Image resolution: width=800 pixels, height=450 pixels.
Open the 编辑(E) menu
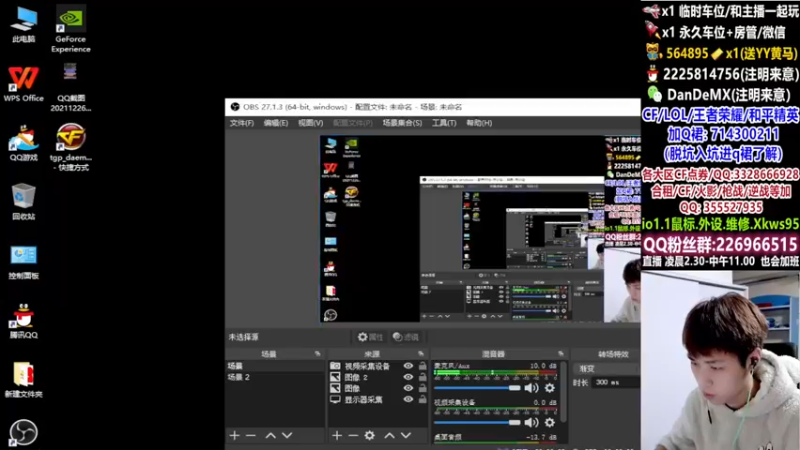click(276, 123)
